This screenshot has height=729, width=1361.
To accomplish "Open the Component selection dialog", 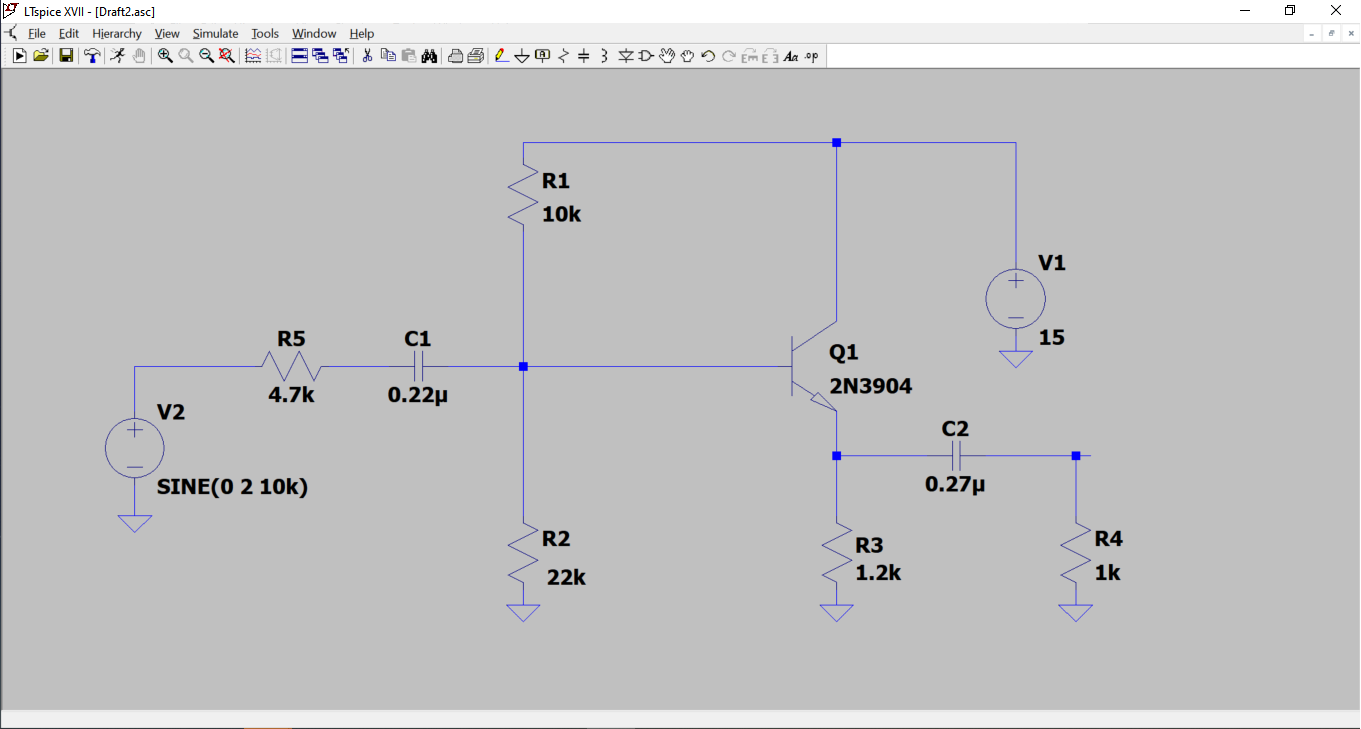I will pyautogui.click(x=645, y=55).
